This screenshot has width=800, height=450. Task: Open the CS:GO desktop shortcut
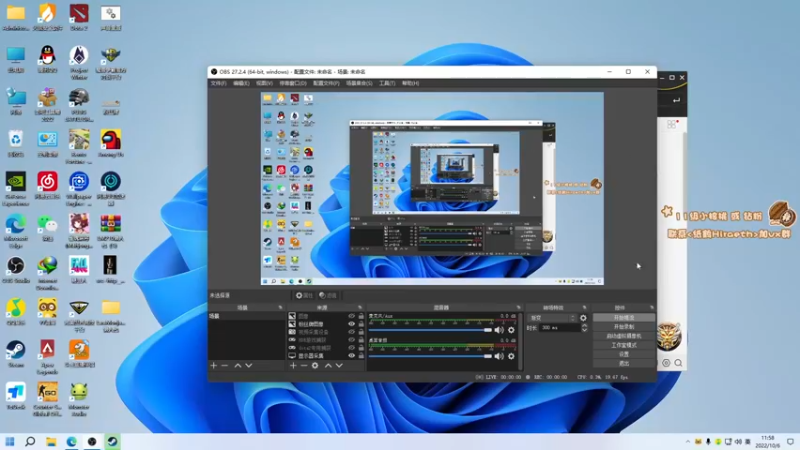tap(47, 399)
